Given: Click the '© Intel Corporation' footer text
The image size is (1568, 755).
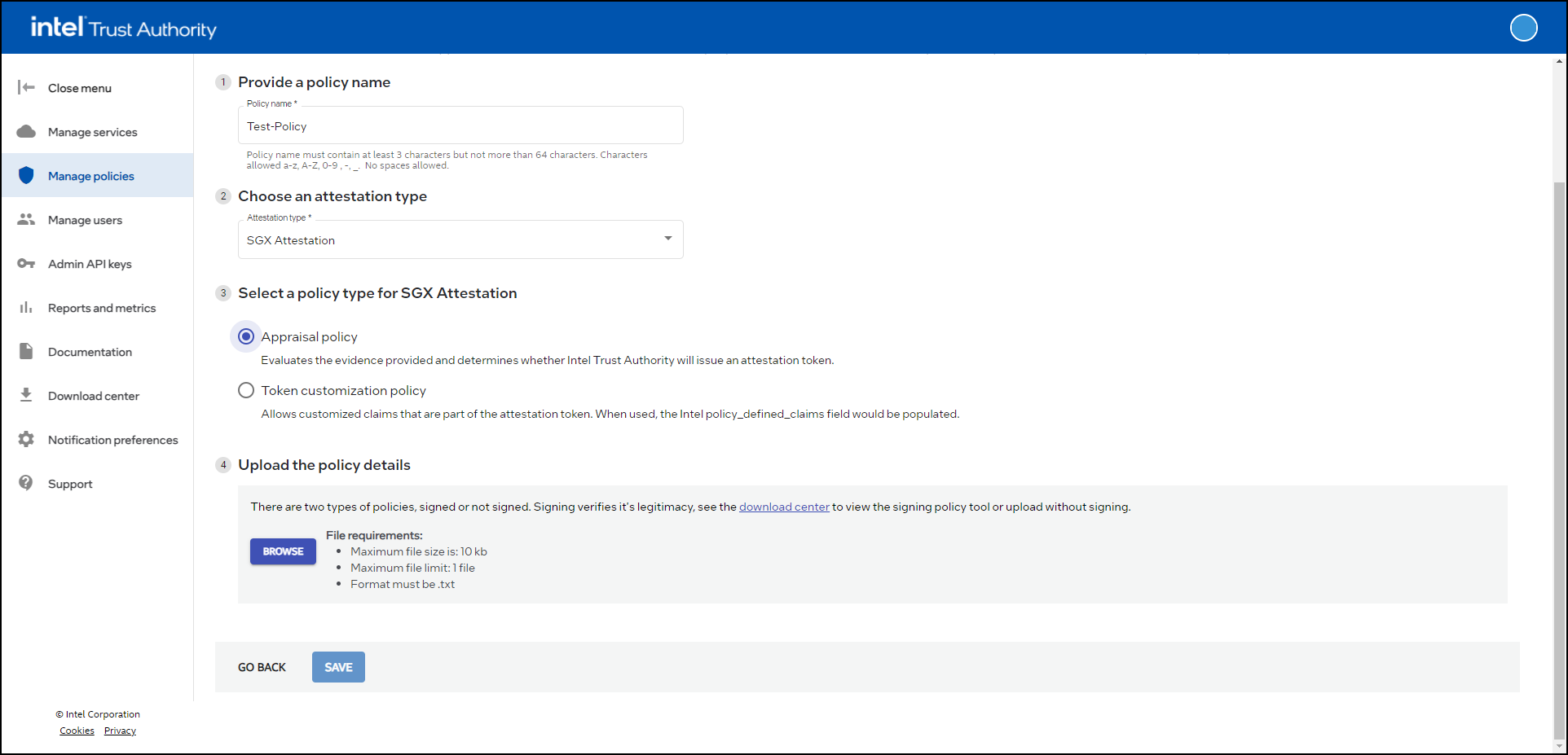Looking at the screenshot, I should (x=98, y=714).
